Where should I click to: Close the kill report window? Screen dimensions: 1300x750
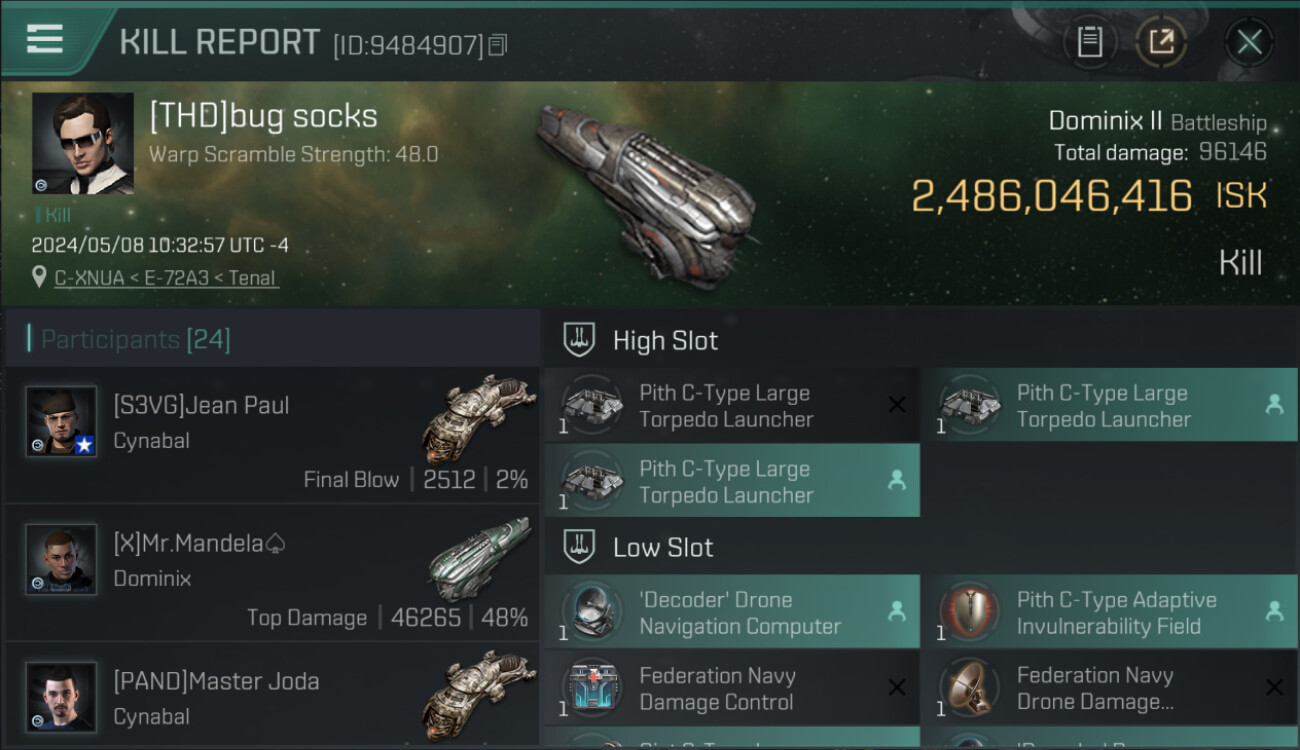tap(1249, 42)
